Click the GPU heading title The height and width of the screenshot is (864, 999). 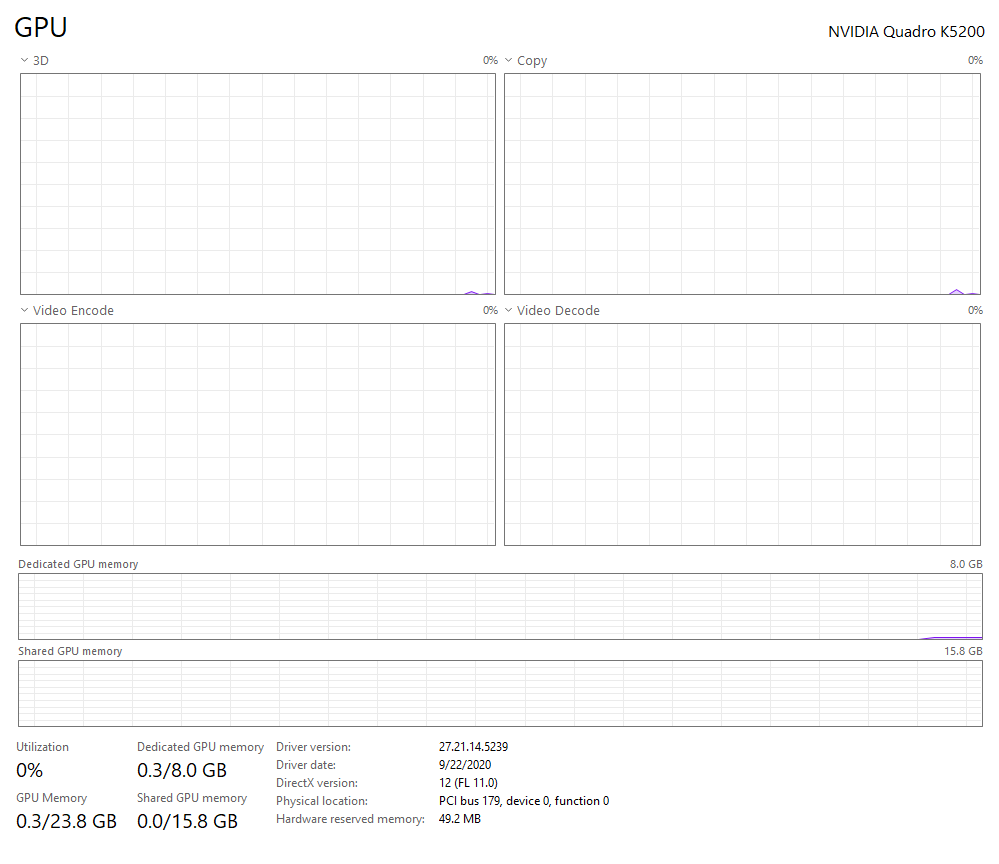coord(41,28)
